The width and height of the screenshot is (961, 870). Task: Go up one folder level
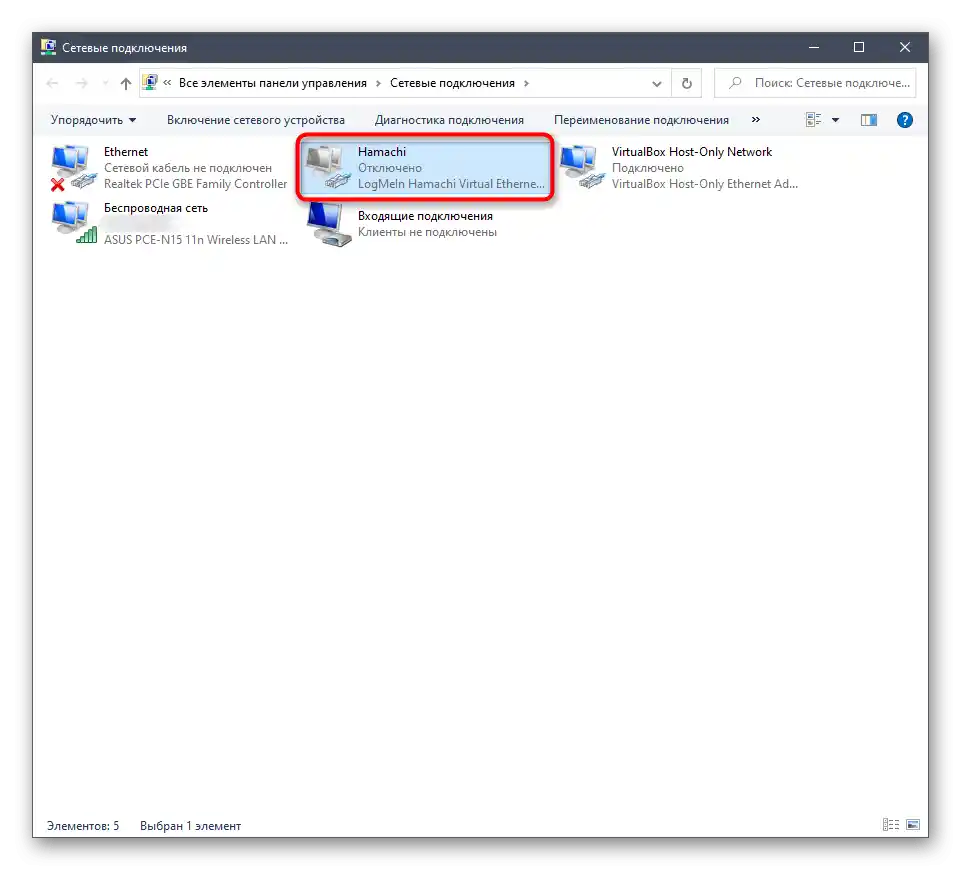(126, 83)
